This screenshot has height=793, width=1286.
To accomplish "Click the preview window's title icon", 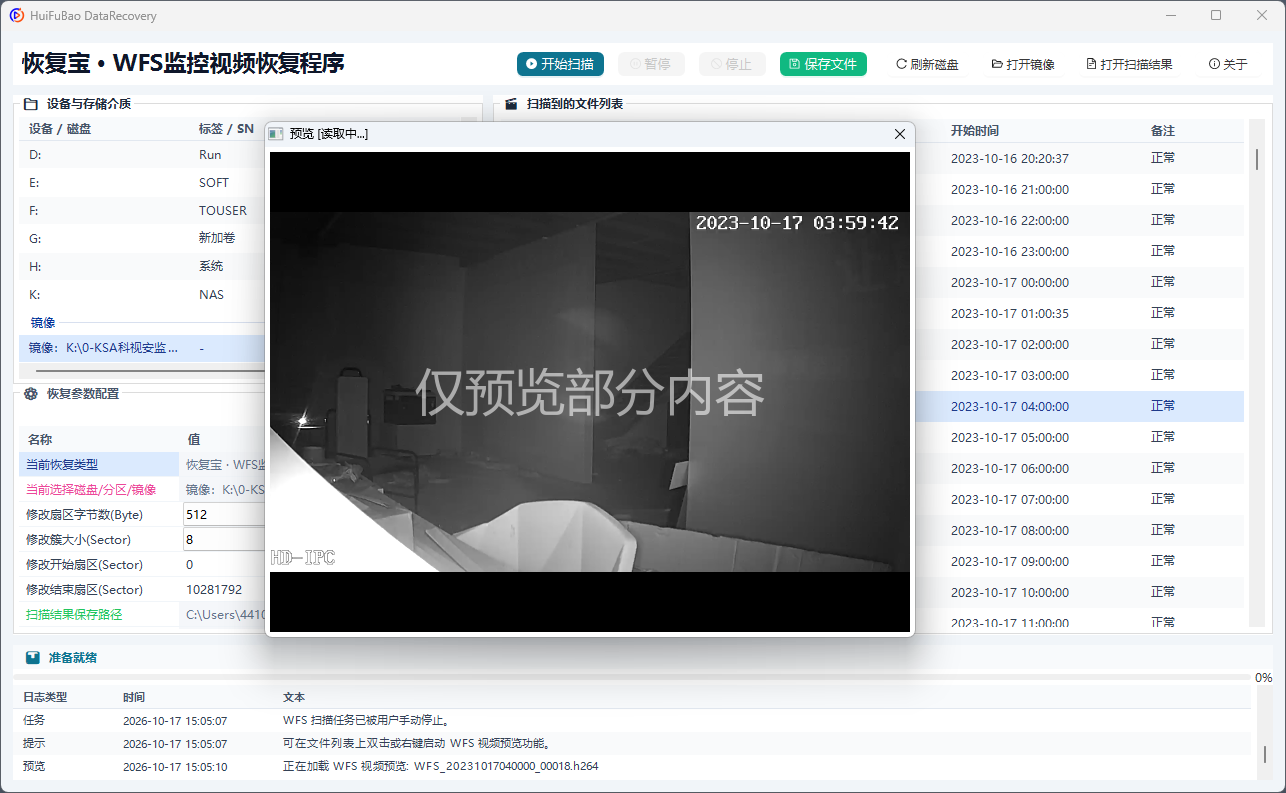I will [277, 134].
